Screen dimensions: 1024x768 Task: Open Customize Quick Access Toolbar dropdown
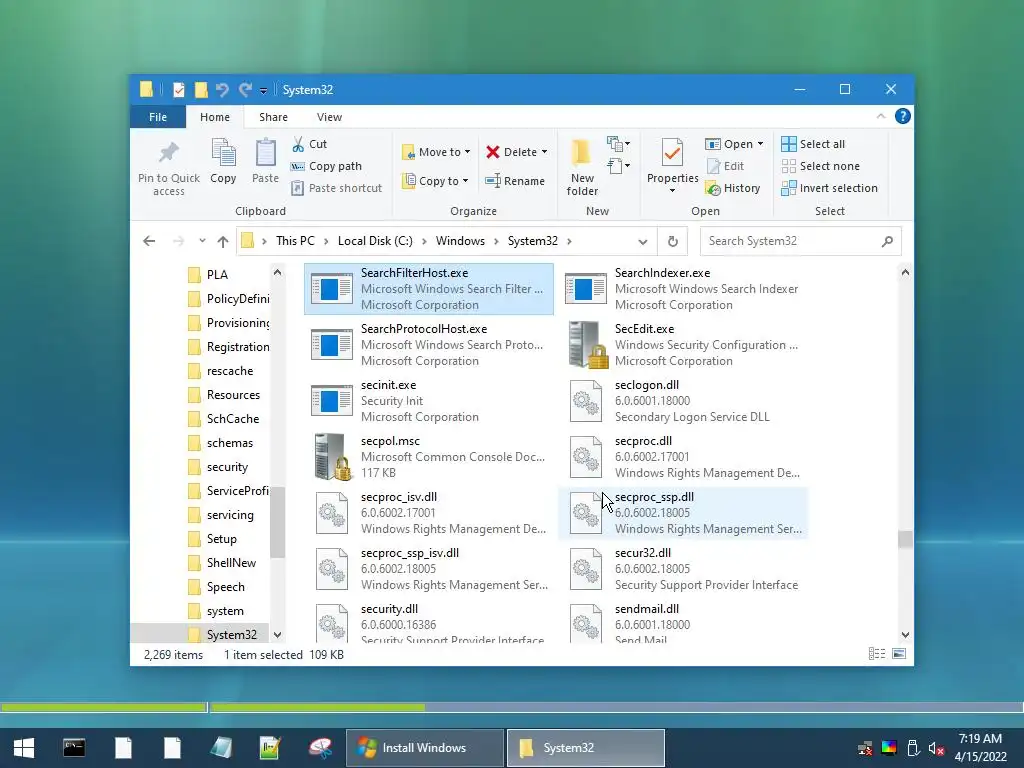[x=263, y=91]
